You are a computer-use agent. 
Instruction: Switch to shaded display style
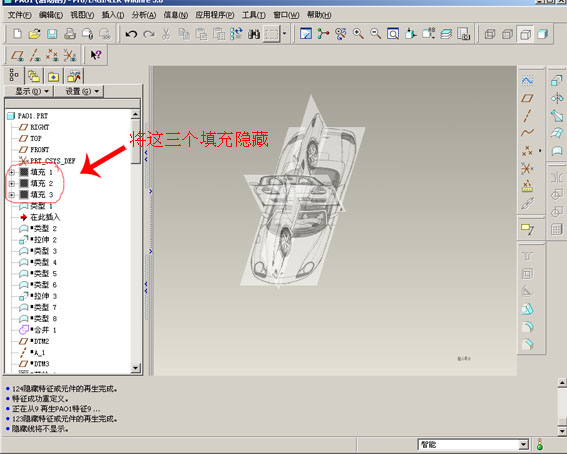point(542,34)
